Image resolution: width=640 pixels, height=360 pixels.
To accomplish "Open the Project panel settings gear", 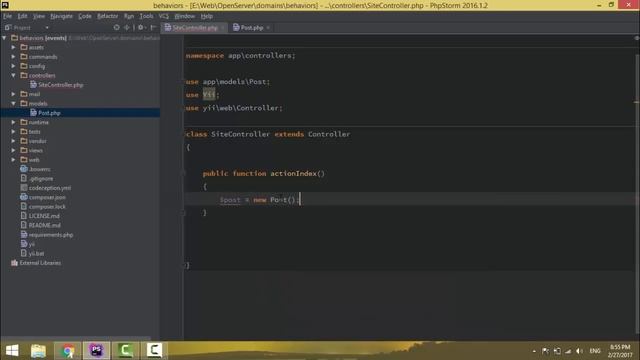I will (141, 27).
